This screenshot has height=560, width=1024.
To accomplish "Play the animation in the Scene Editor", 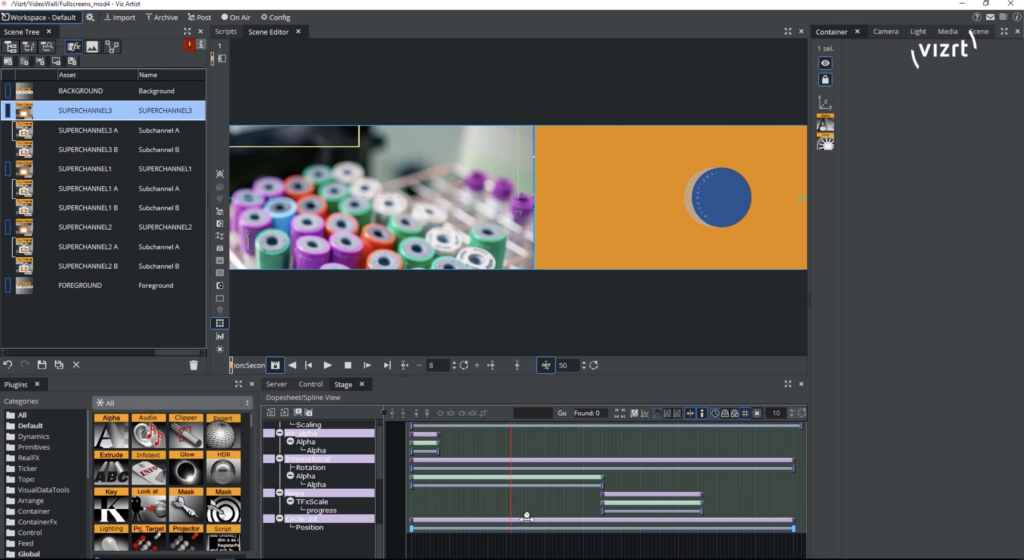I will click(328, 365).
